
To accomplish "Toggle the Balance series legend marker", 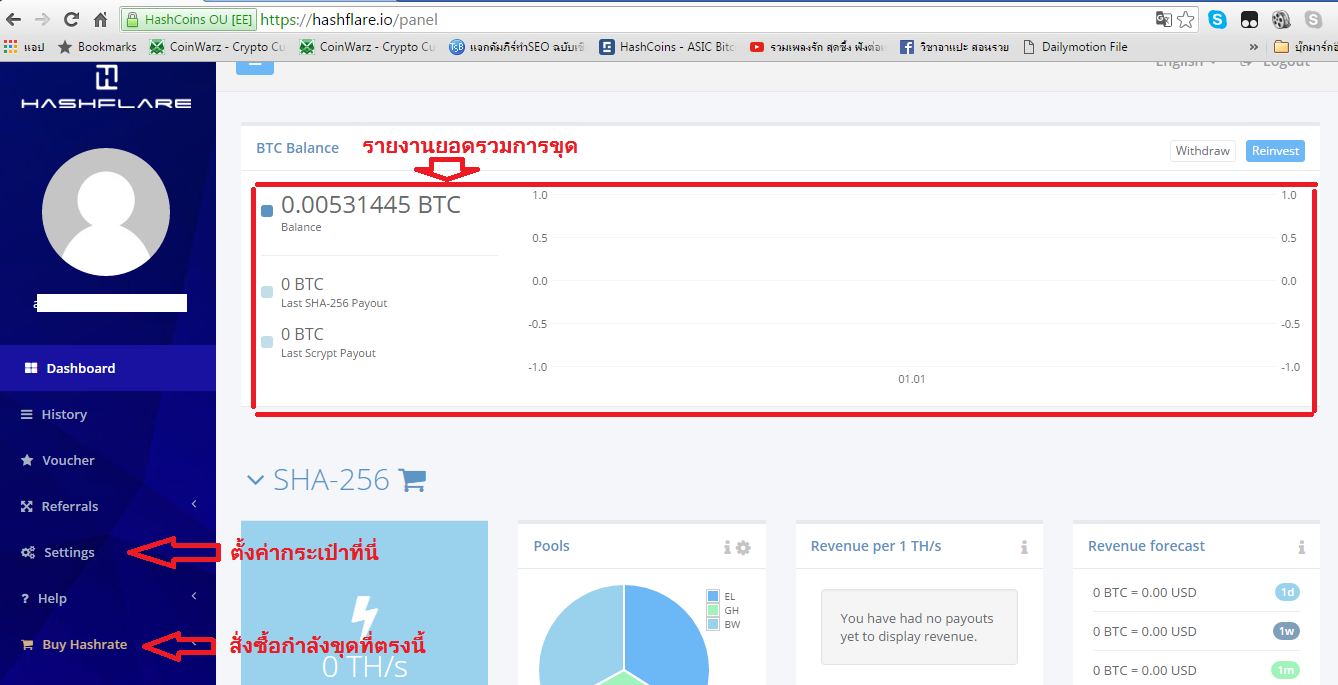I will pos(267,211).
